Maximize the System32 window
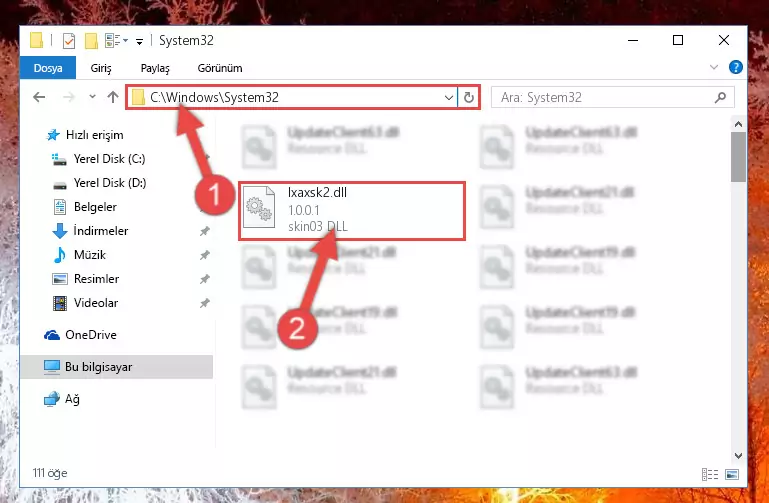 [678, 40]
